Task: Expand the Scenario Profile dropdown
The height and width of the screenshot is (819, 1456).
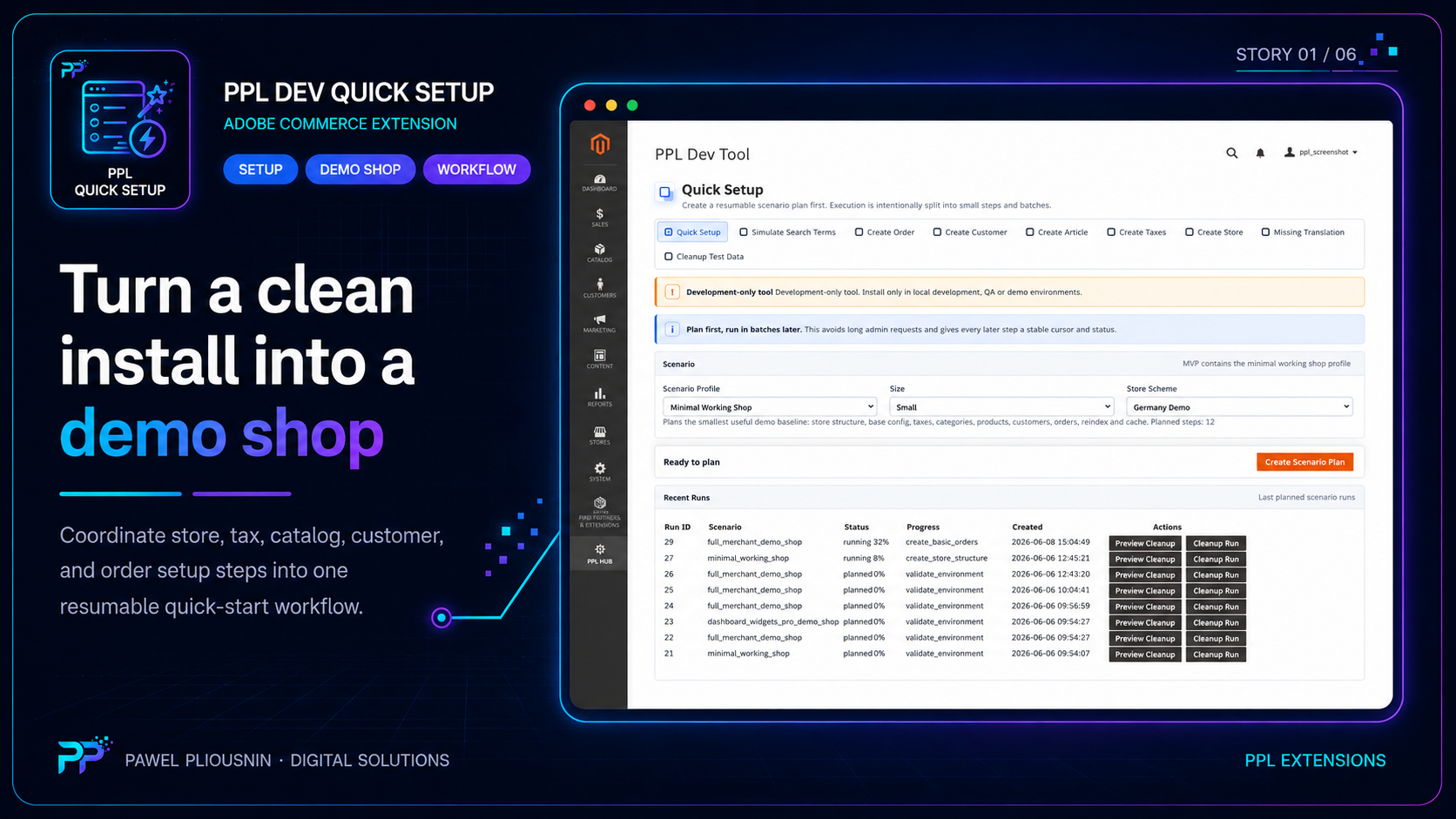Action: point(769,407)
